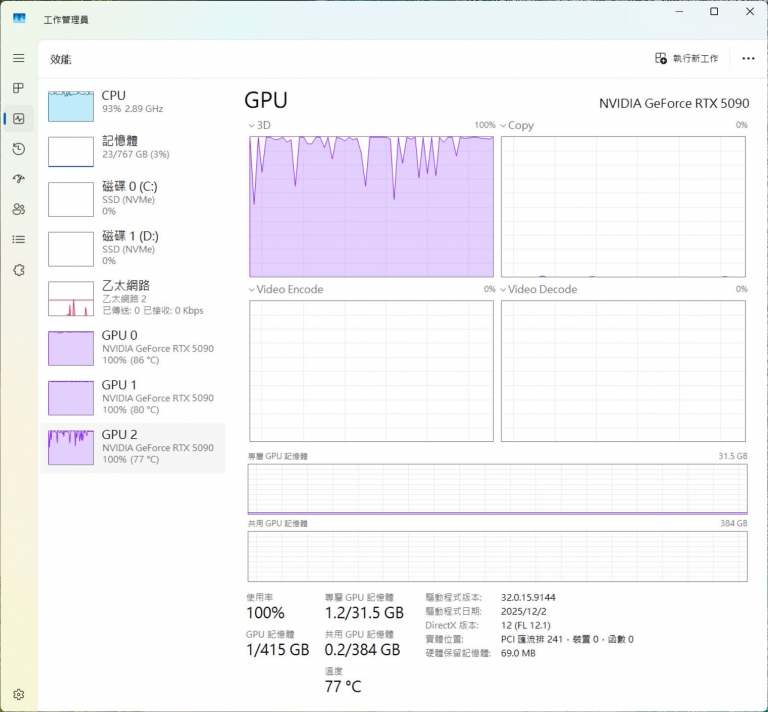Select CPU in the performance list
The height and width of the screenshot is (712, 768).
pyautogui.click(x=132, y=103)
